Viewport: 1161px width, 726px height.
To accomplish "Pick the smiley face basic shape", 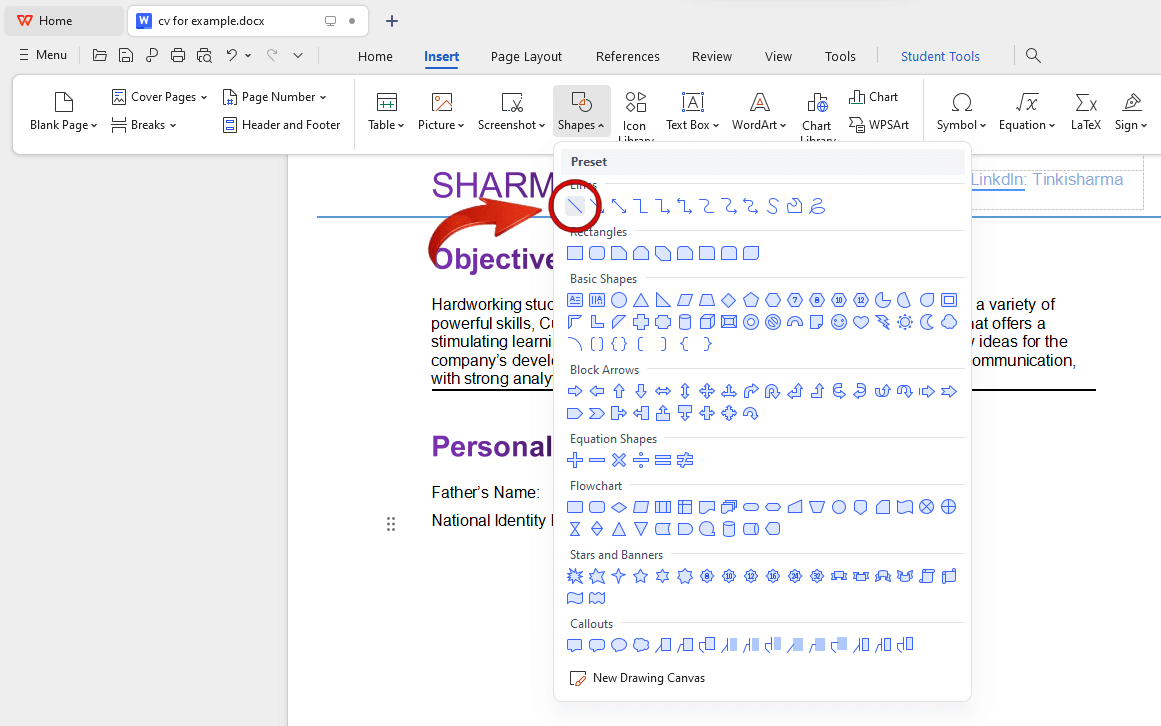I will [x=839, y=322].
